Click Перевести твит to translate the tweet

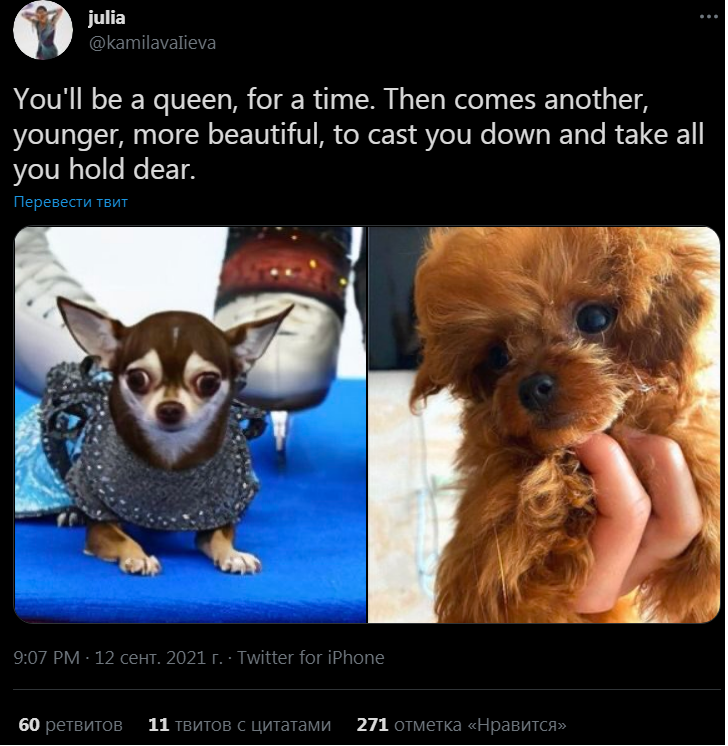coord(70,202)
